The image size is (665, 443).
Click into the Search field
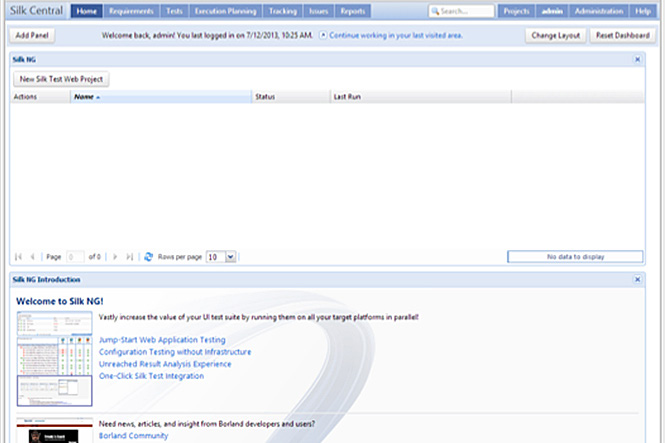(461, 11)
